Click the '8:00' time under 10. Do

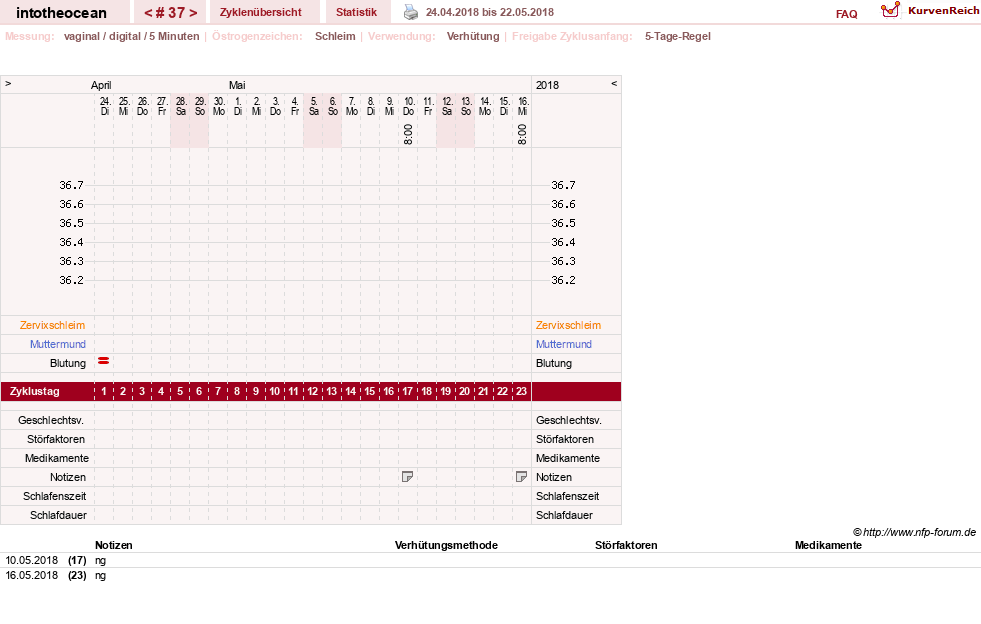[x=408, y=134]
